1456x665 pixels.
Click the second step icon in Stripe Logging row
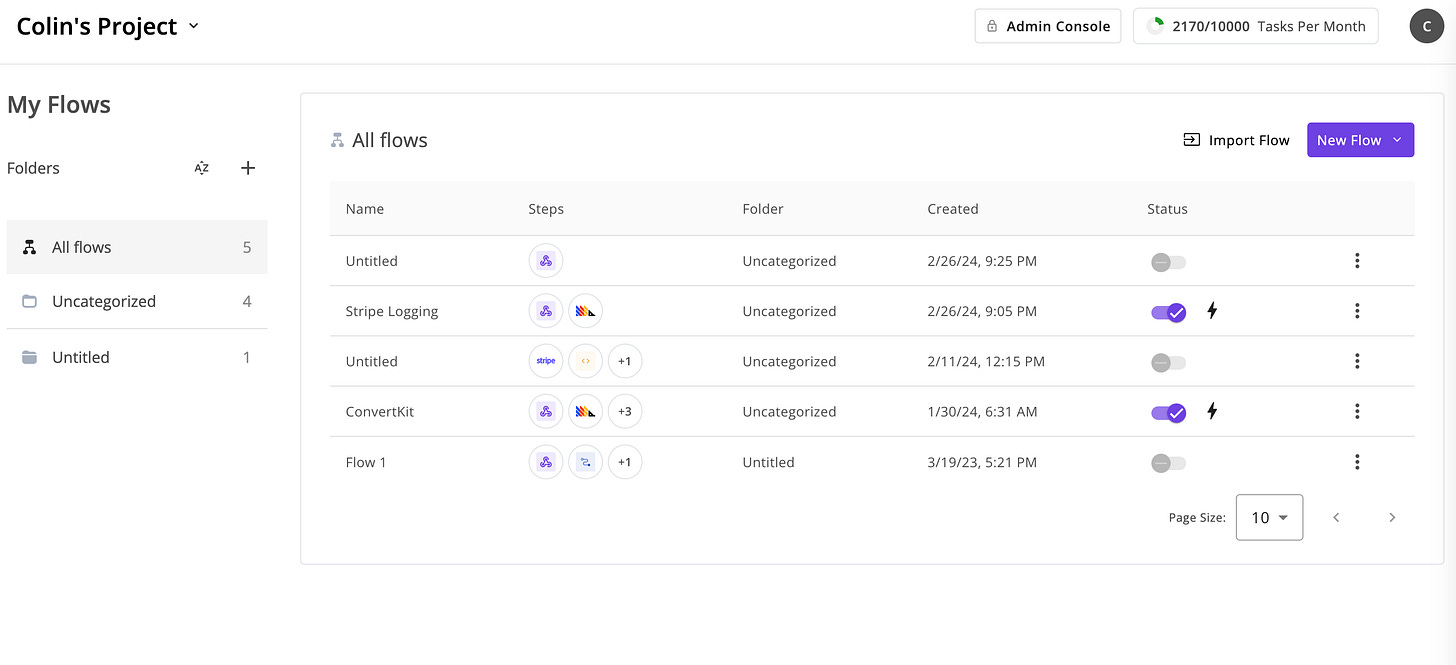[x=586, y=311]
